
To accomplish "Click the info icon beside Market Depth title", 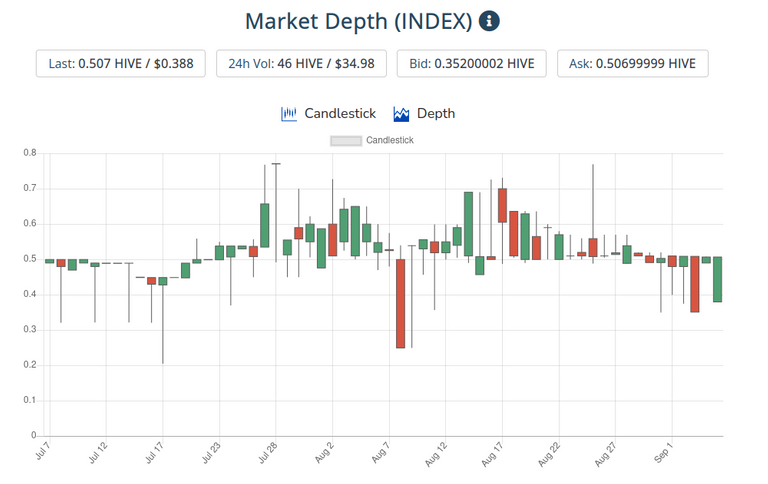I will pos(489,21).
